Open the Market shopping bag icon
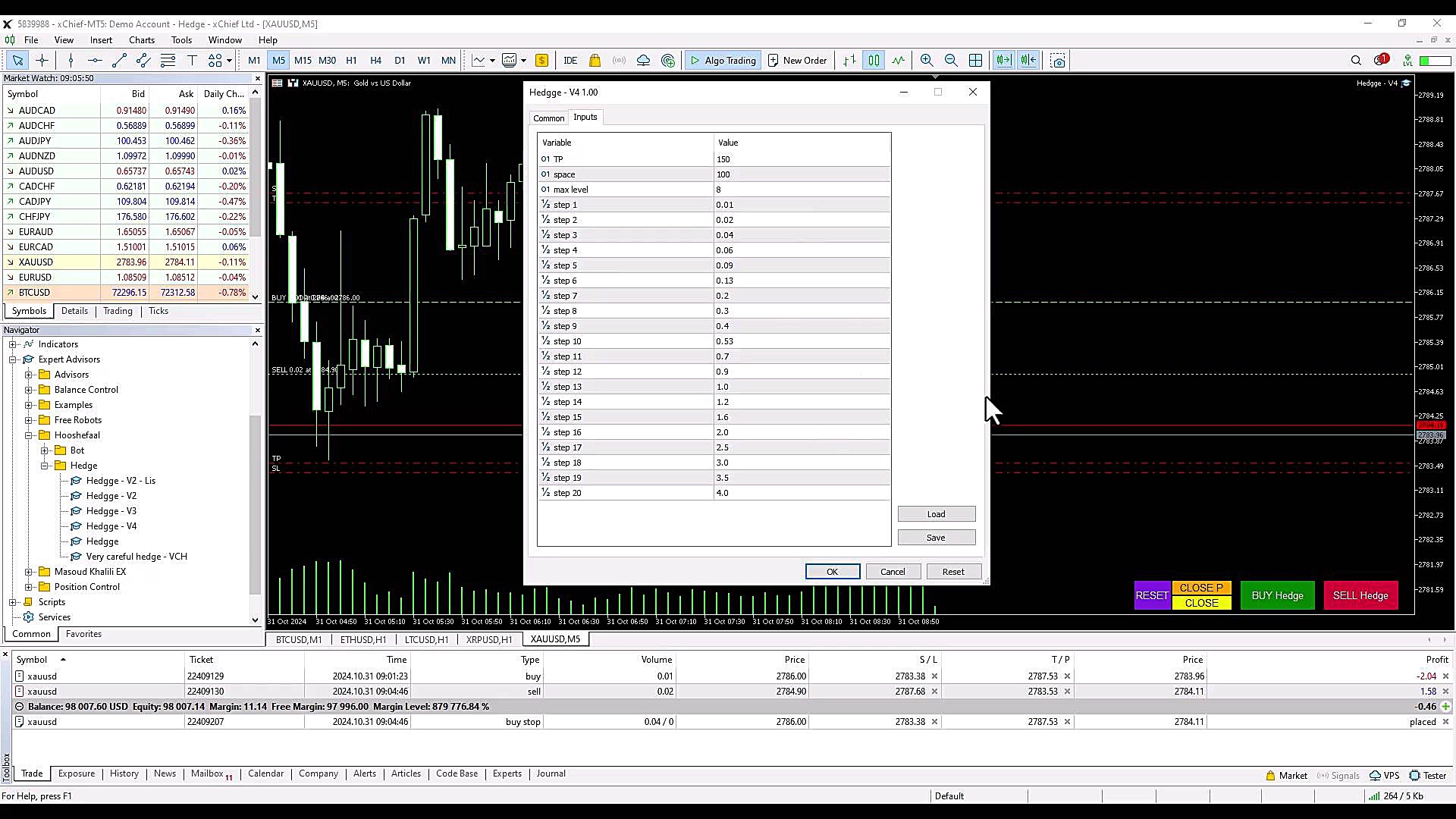1456x819 pixels. [x=595, y=61]
